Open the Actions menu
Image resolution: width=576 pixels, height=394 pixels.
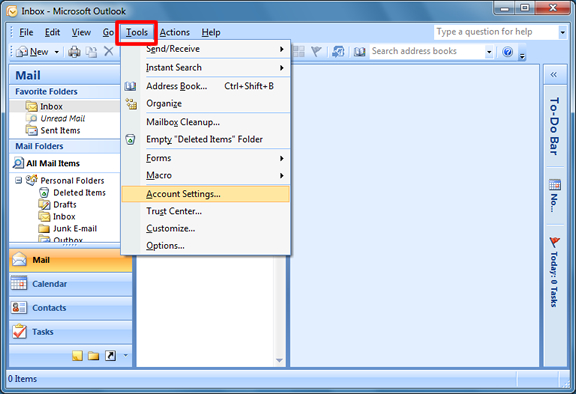pos(174,32)
